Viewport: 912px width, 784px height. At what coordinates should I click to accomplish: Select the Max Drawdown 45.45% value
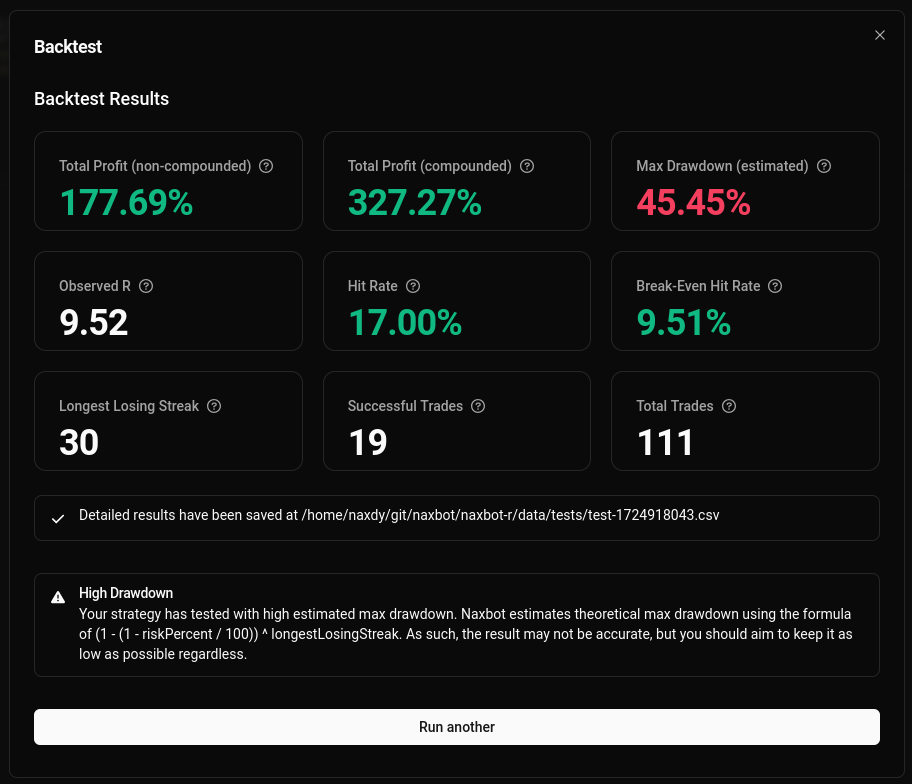click(693, 203)
